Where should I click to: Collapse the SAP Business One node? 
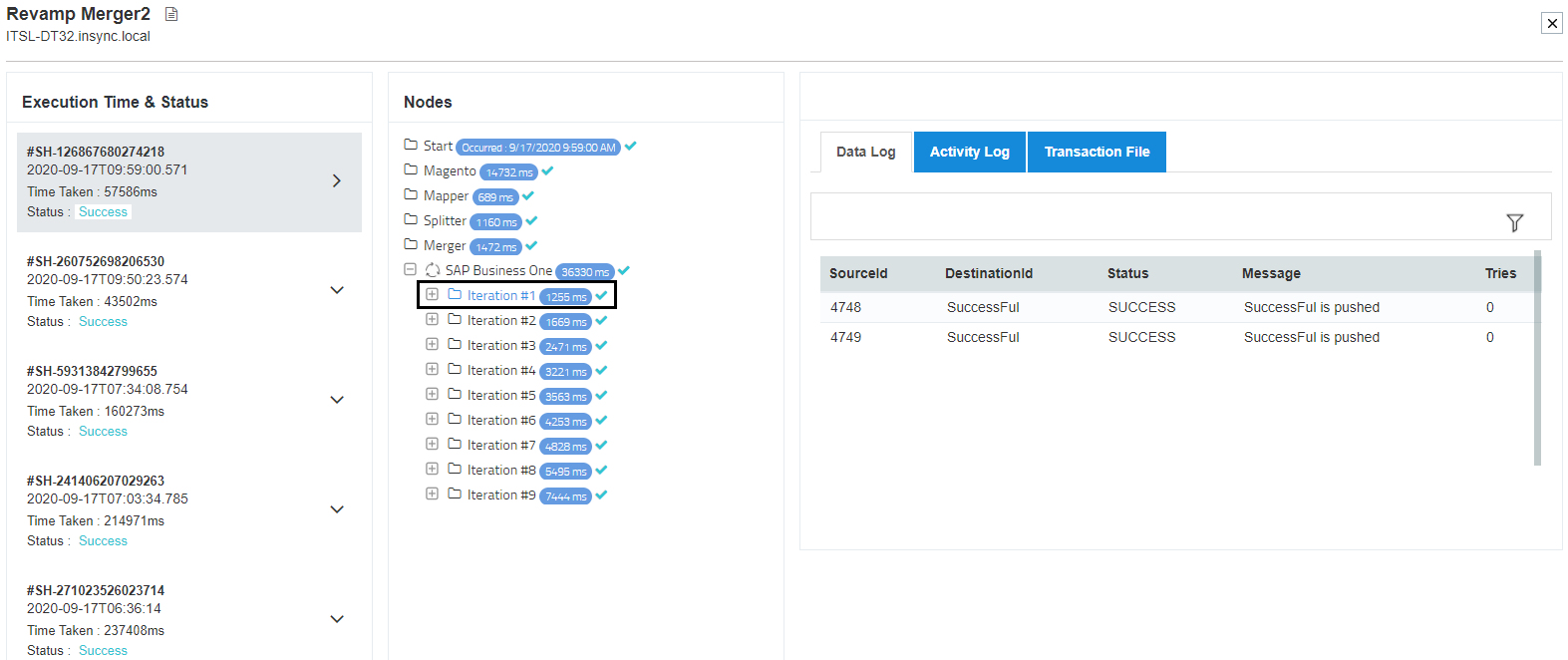click(410, 269)
